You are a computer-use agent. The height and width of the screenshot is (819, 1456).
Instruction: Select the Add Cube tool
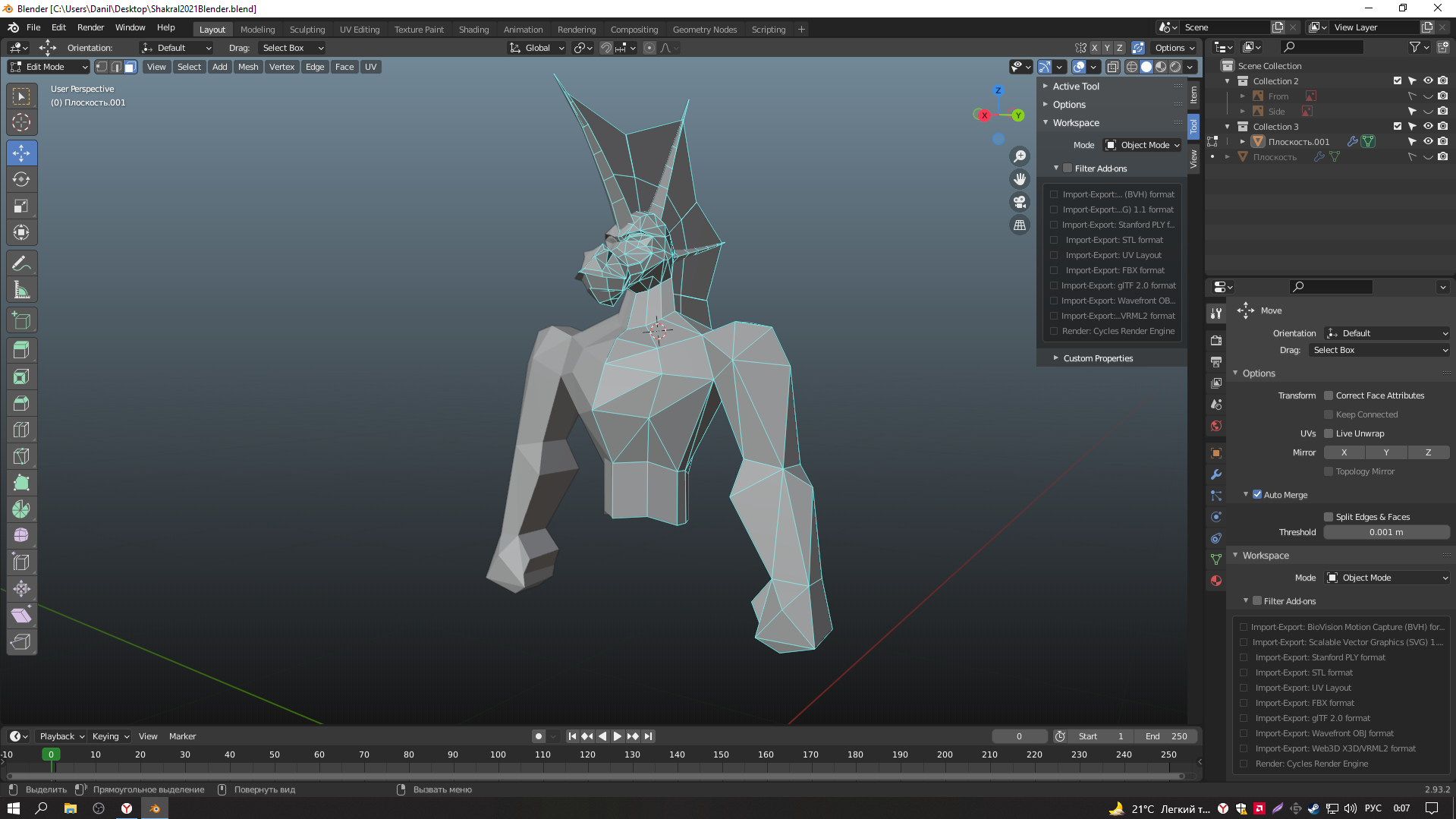coord(21,320)
